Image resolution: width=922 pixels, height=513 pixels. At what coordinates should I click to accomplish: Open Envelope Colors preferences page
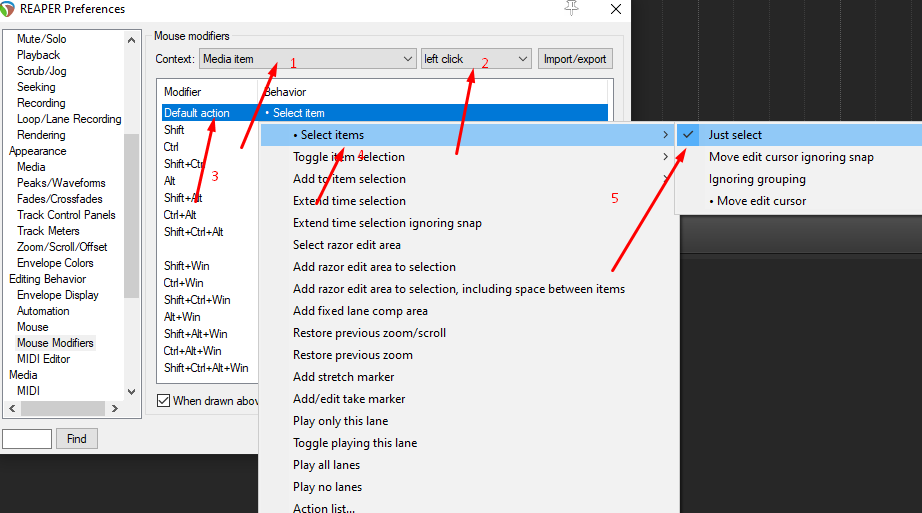[55, 263]
